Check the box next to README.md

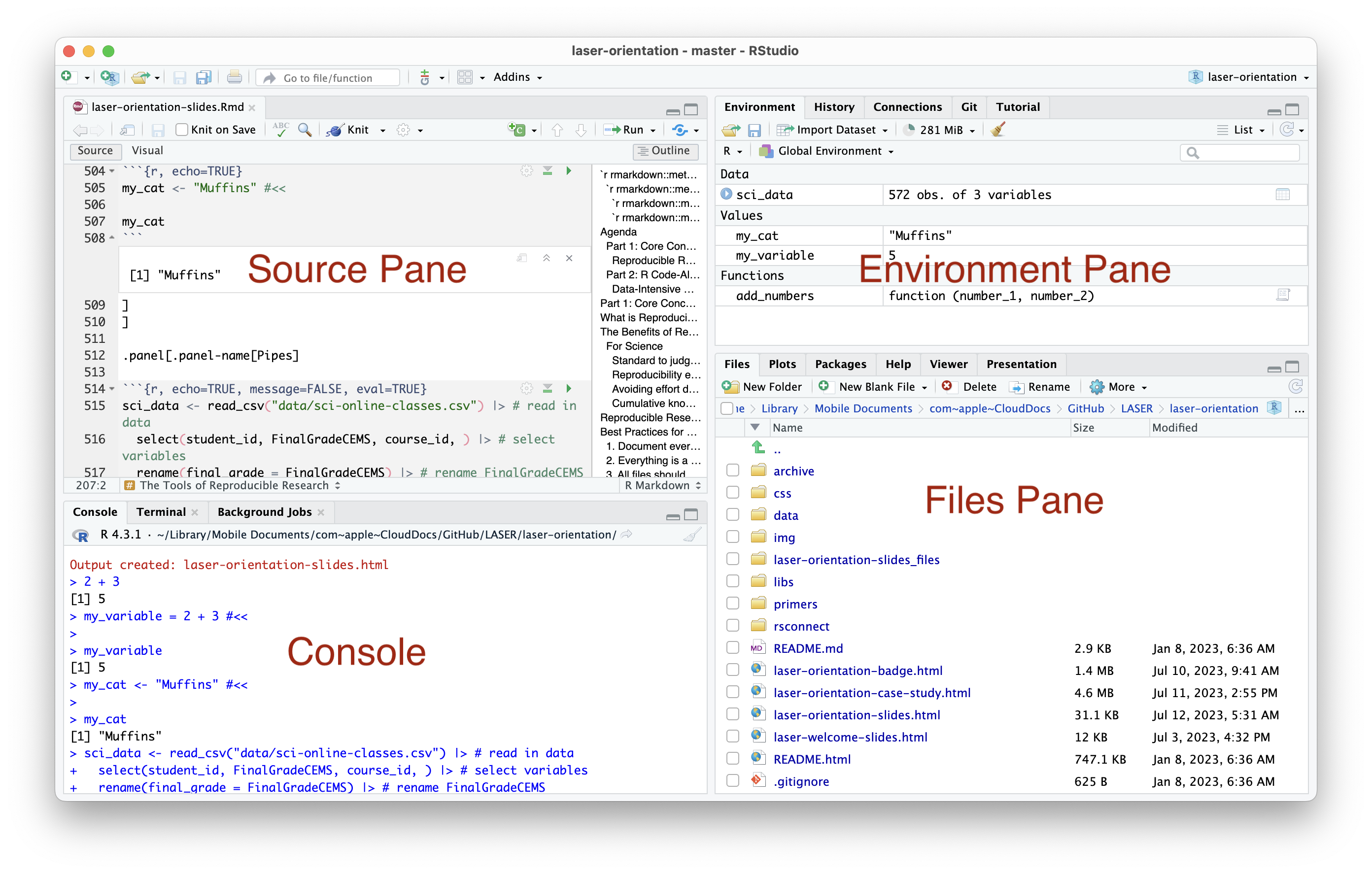coord(733,648)
